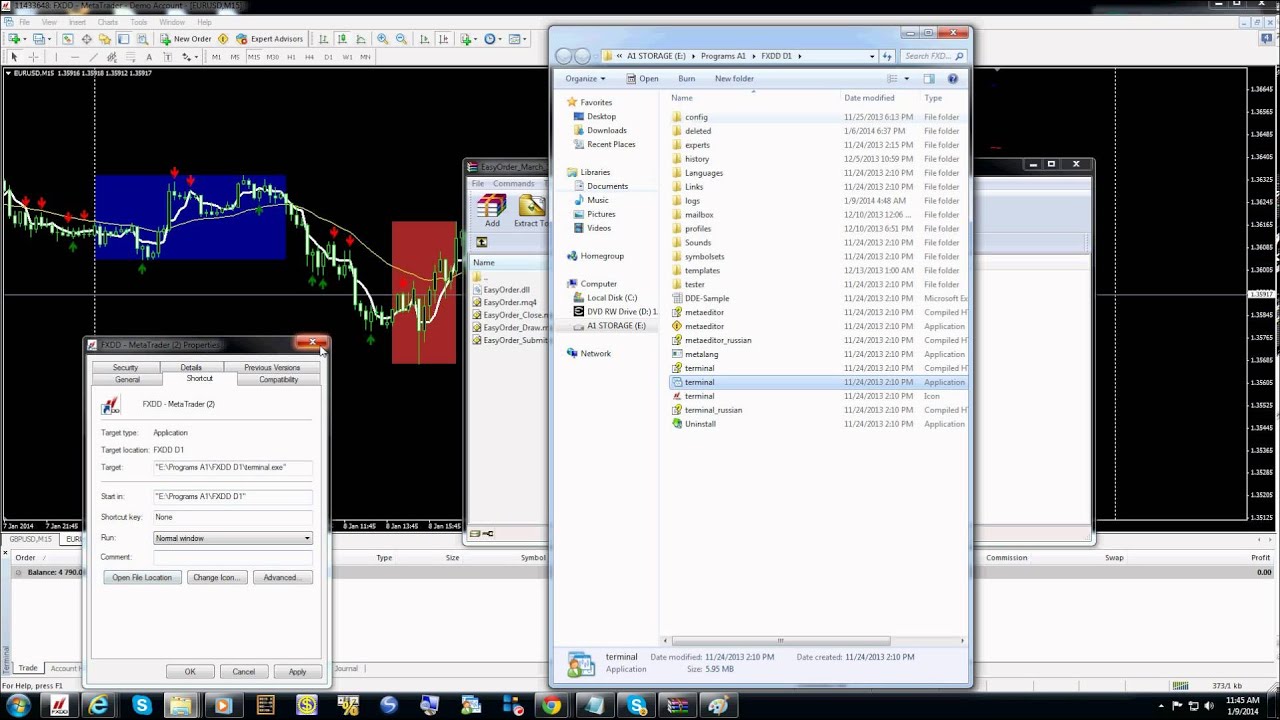
Task: Click the Explorer help icon
Action: (953, 78)
